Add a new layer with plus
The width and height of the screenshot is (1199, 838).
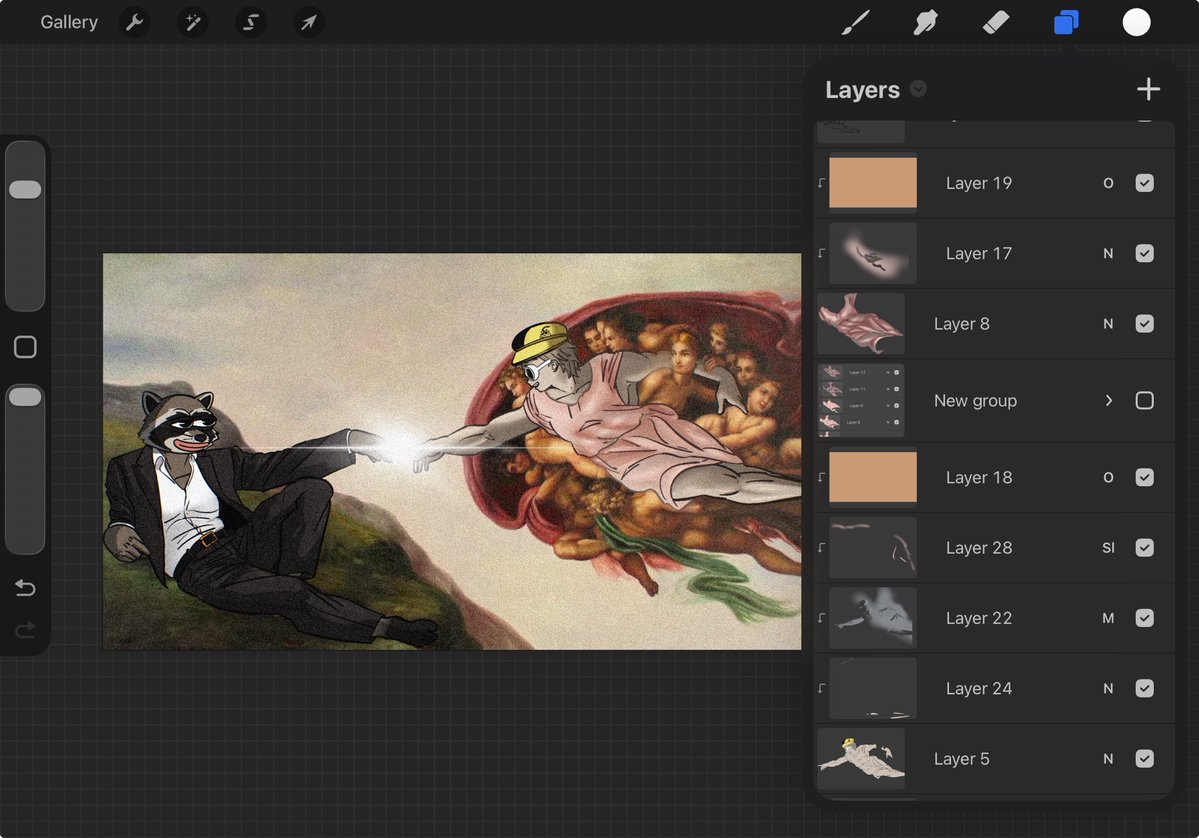pyautogui.click(x=1148, y=89)
